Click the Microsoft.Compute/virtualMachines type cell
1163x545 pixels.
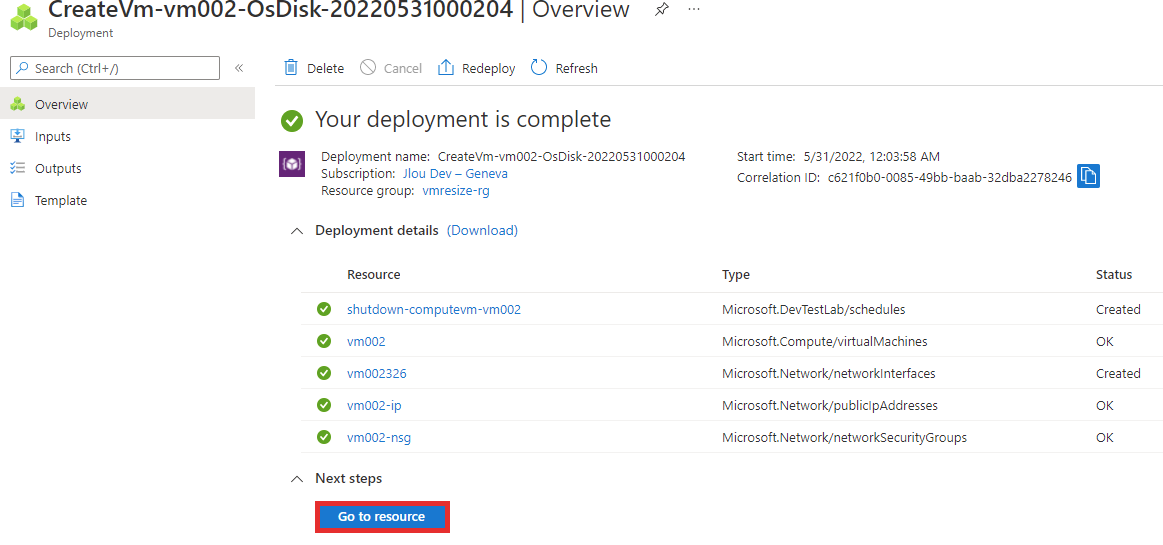[825, 341]
